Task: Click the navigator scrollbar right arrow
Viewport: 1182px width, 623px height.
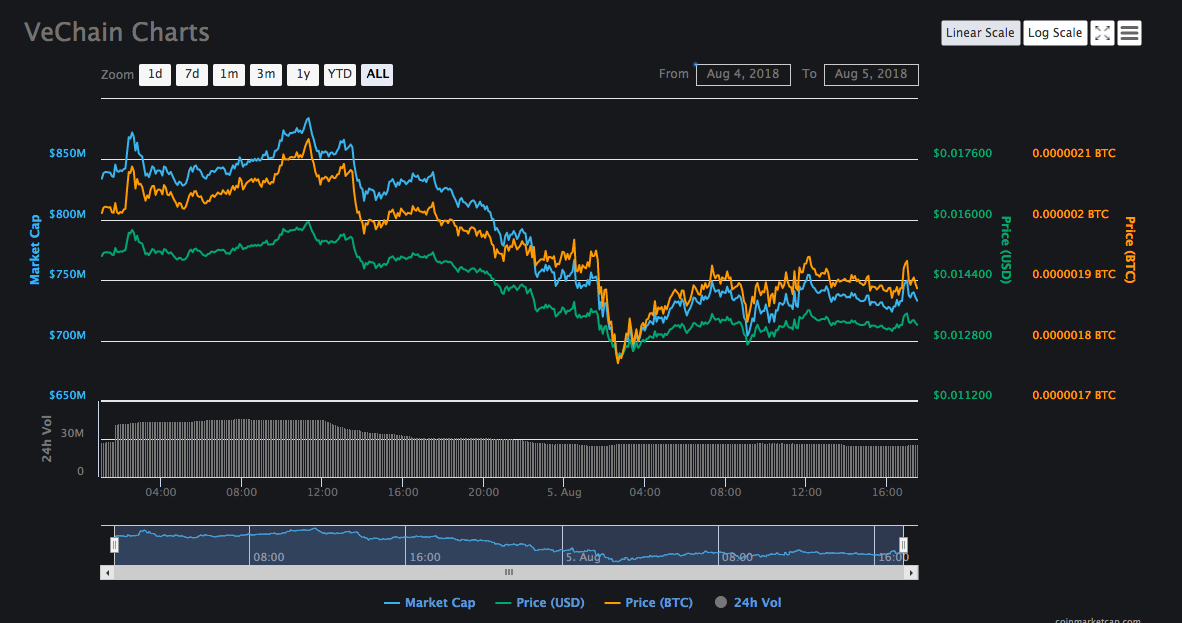Action: pyautogui.click(x=911, y=572)
